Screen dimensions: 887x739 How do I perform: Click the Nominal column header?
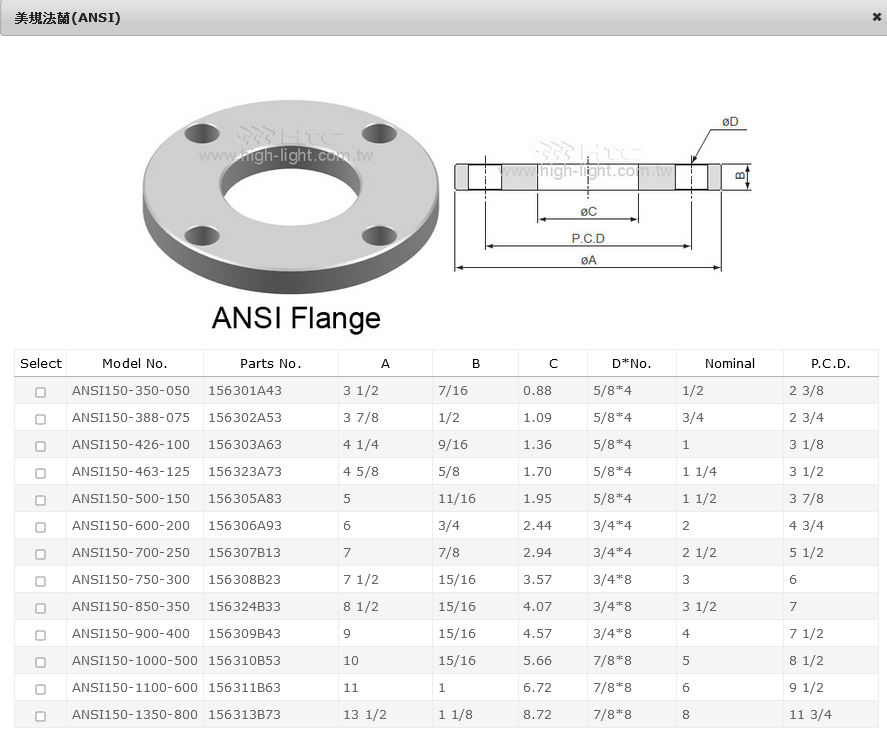click(x=729, y=364)
